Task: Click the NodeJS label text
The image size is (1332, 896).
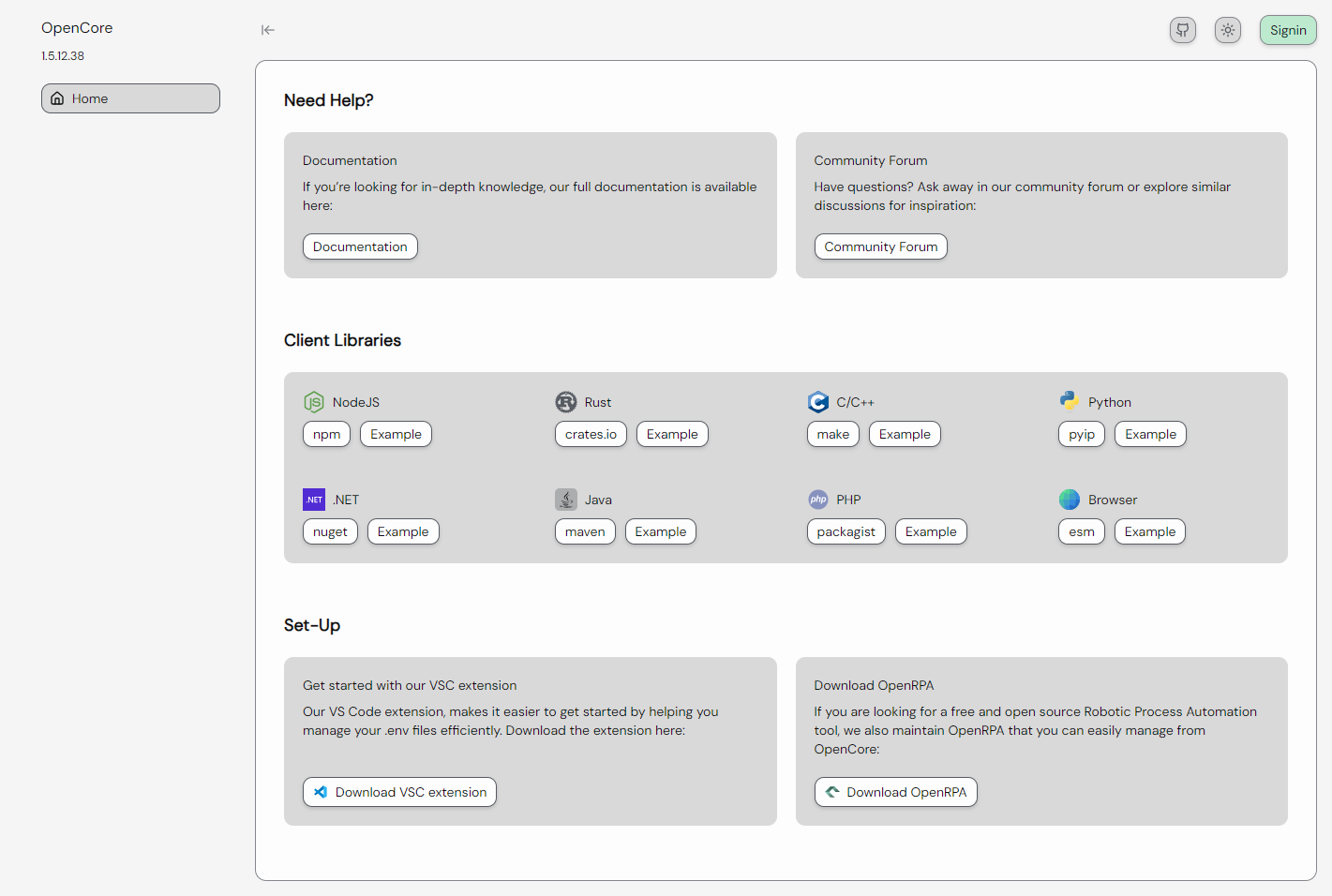Action: coord(356,402)
